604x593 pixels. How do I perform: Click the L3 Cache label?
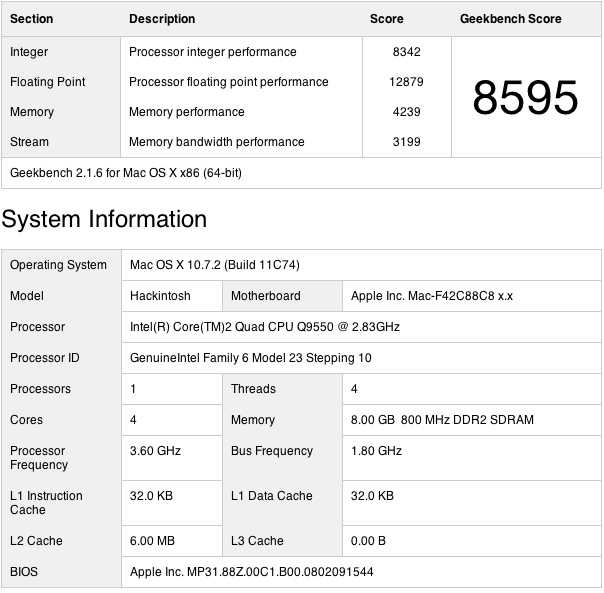(x=257, y=541)
